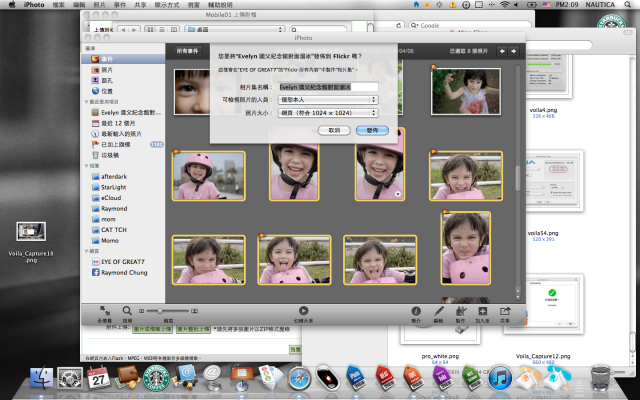Viewport: 640px width, 400px height.
Task: Select Last Import (最新輸入的照片) item
Action: [x=123, y=133]
